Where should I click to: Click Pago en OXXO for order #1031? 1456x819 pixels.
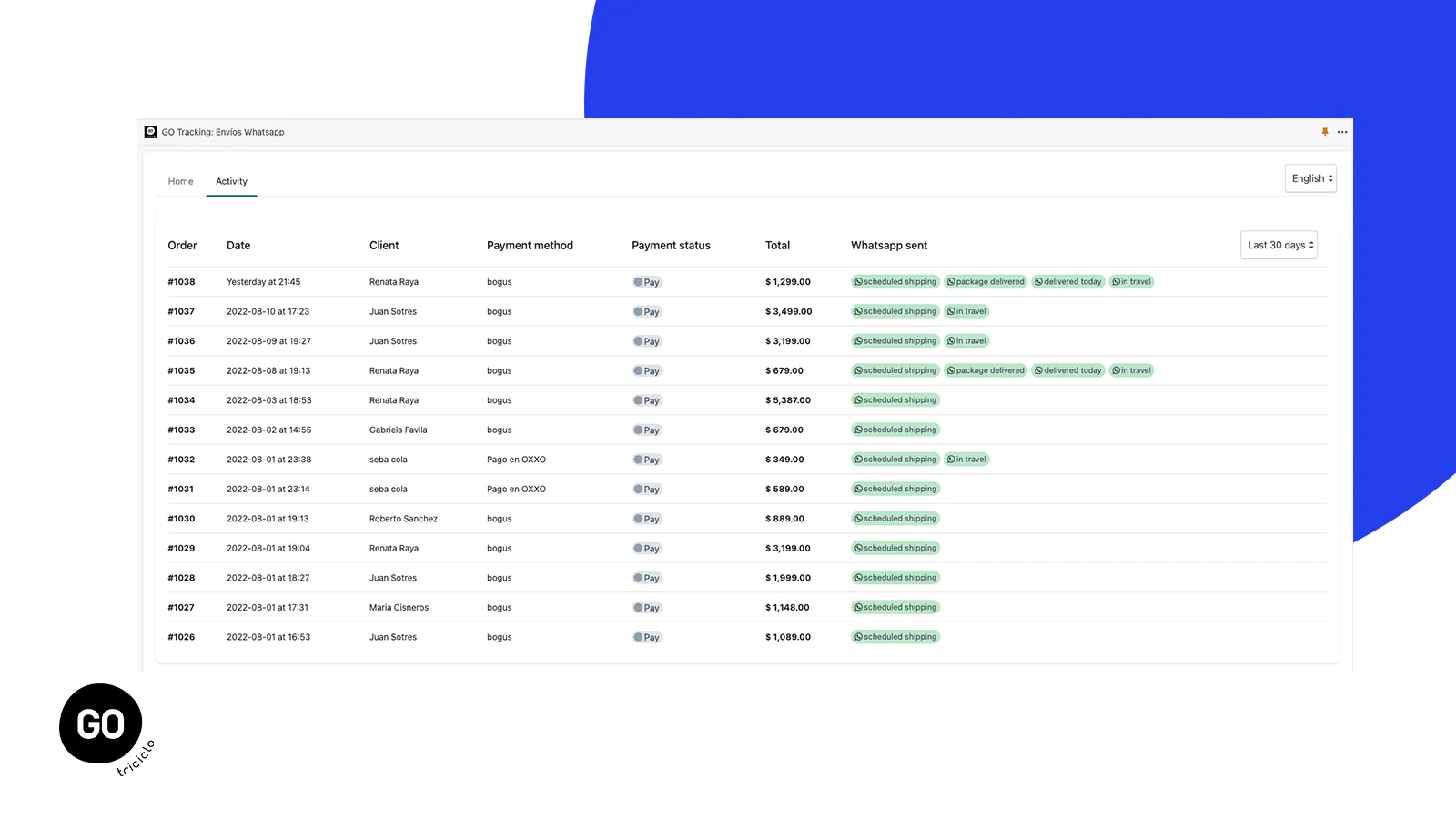(x=516, y=489)
